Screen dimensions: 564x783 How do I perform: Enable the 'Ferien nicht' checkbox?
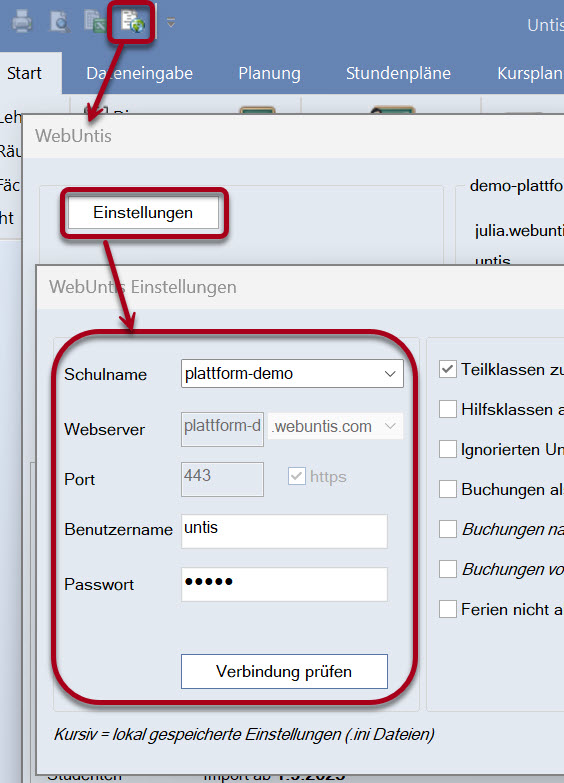point(448,609)
